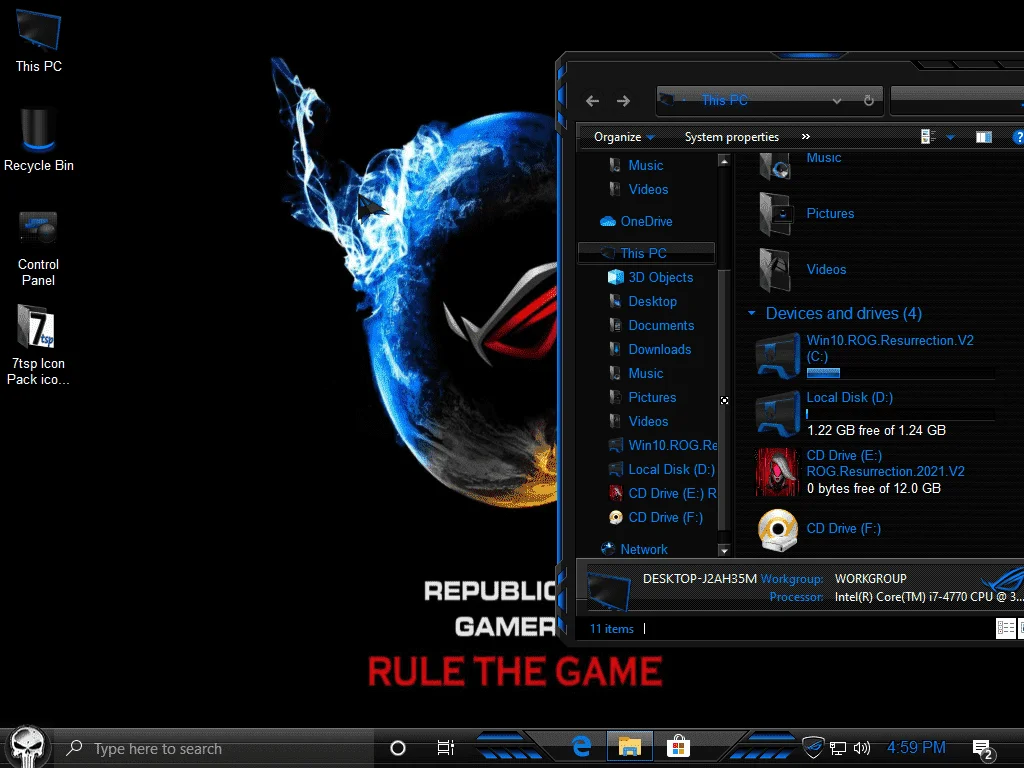The height and width of the screenshot is (768, 1024).
Task: Open address bar history dropdown
Action: 837,101
